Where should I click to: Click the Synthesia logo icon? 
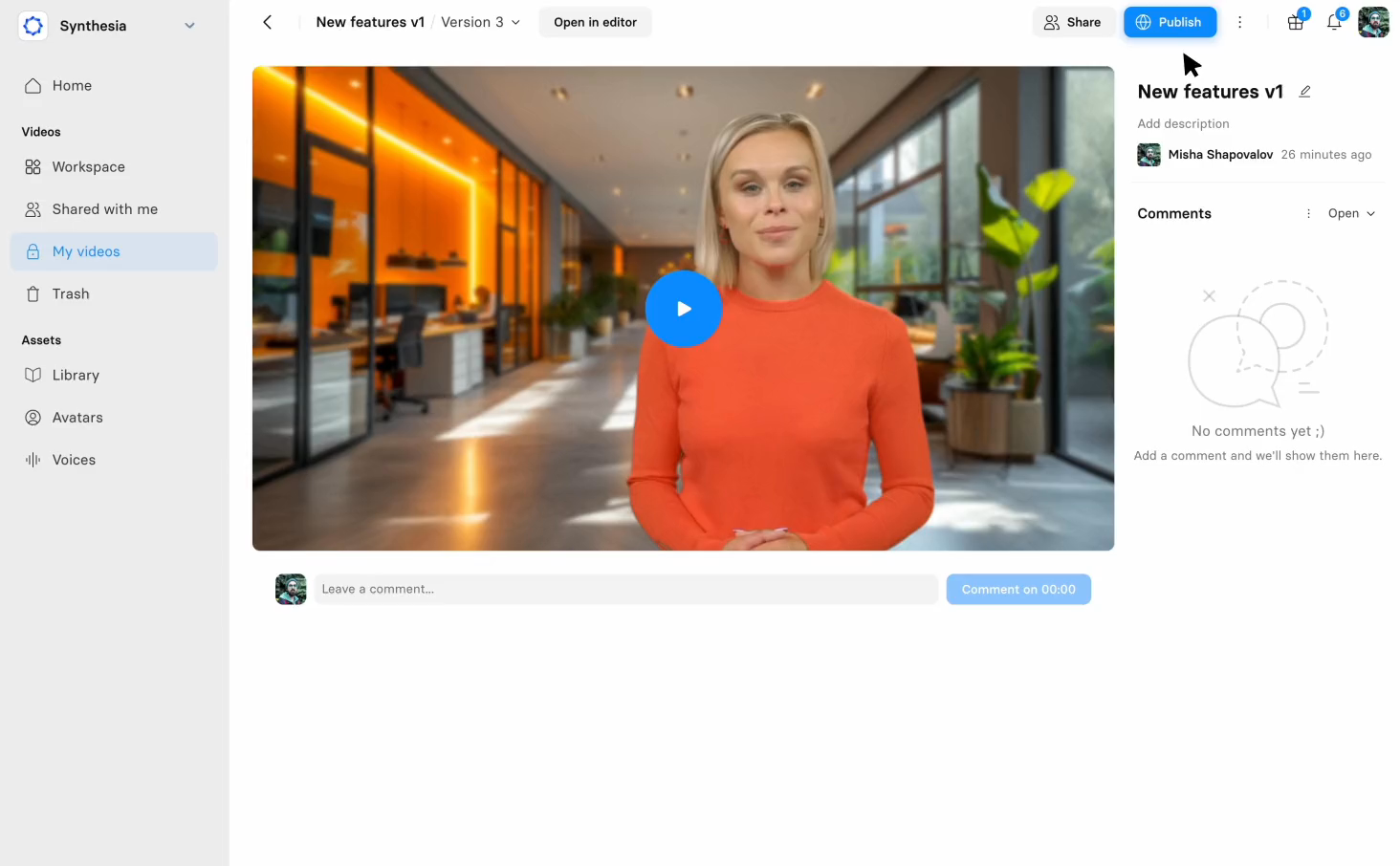tap(33, 26)
